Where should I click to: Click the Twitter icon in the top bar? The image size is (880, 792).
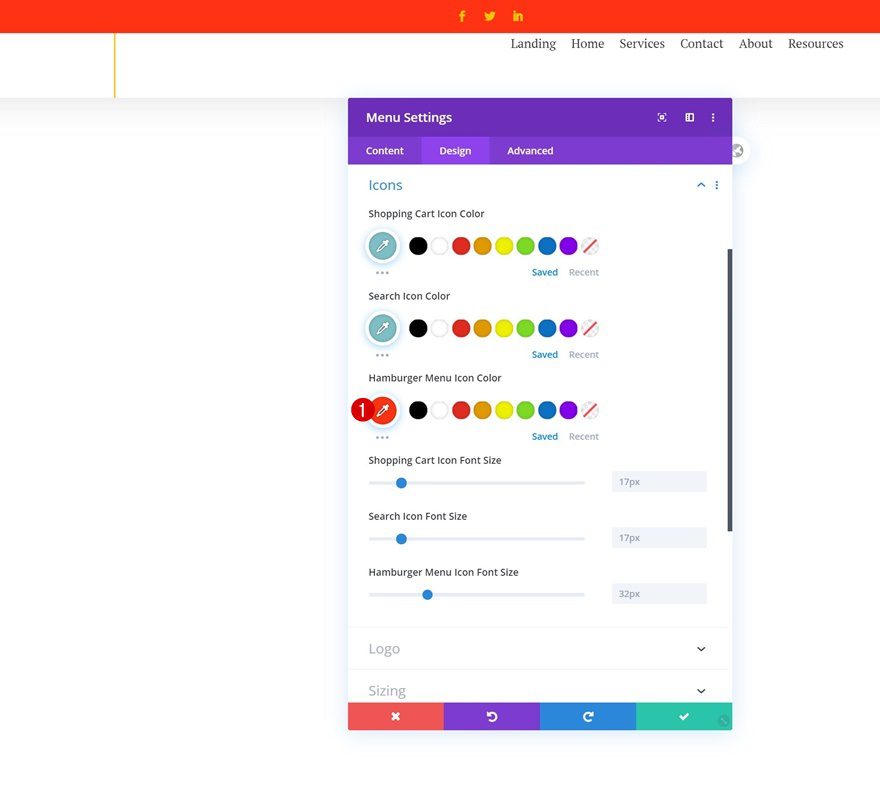point(490,16)
